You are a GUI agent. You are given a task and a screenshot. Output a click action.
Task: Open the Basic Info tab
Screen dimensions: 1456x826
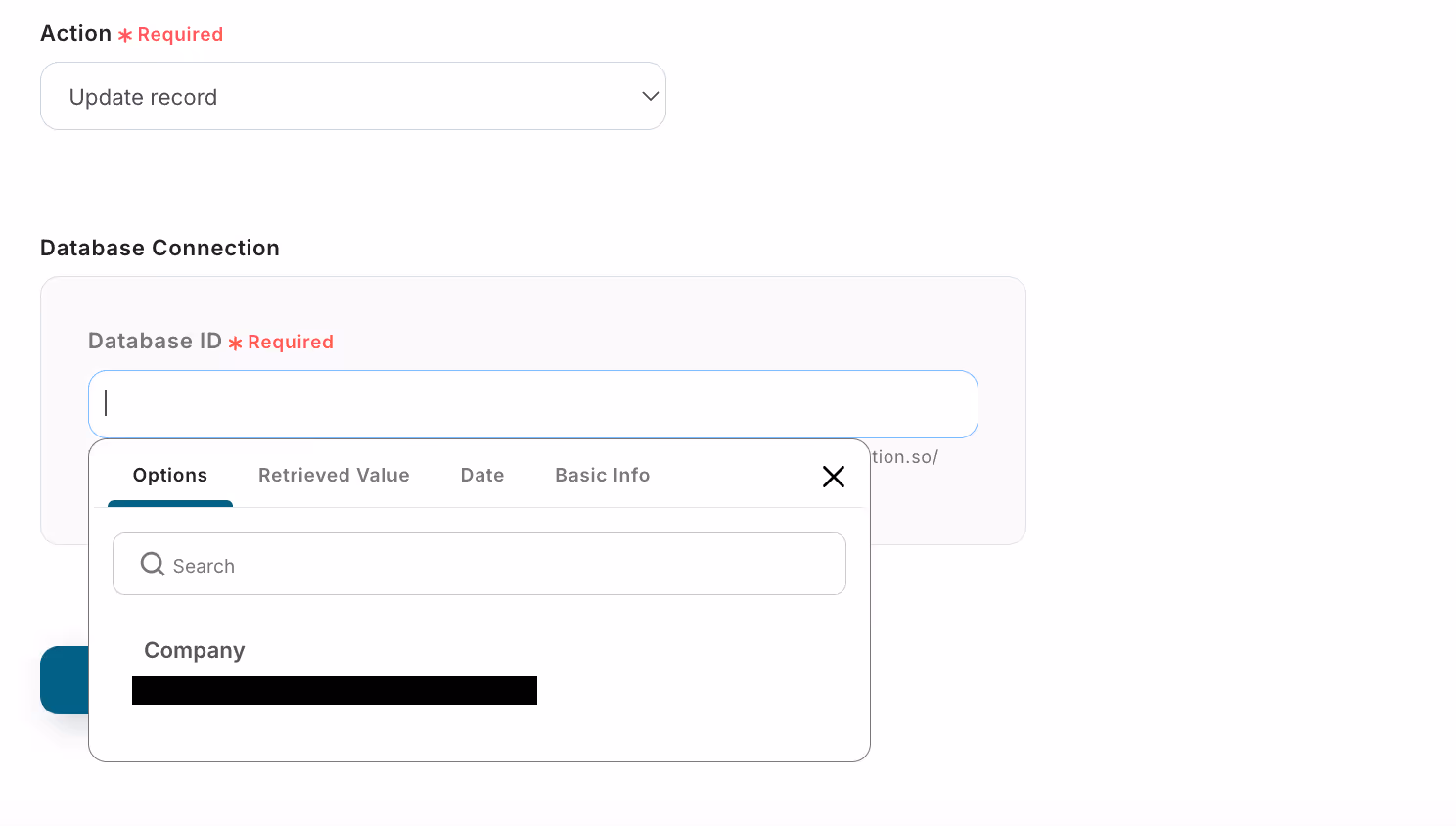pyautogui.click(x=603, y=476)
